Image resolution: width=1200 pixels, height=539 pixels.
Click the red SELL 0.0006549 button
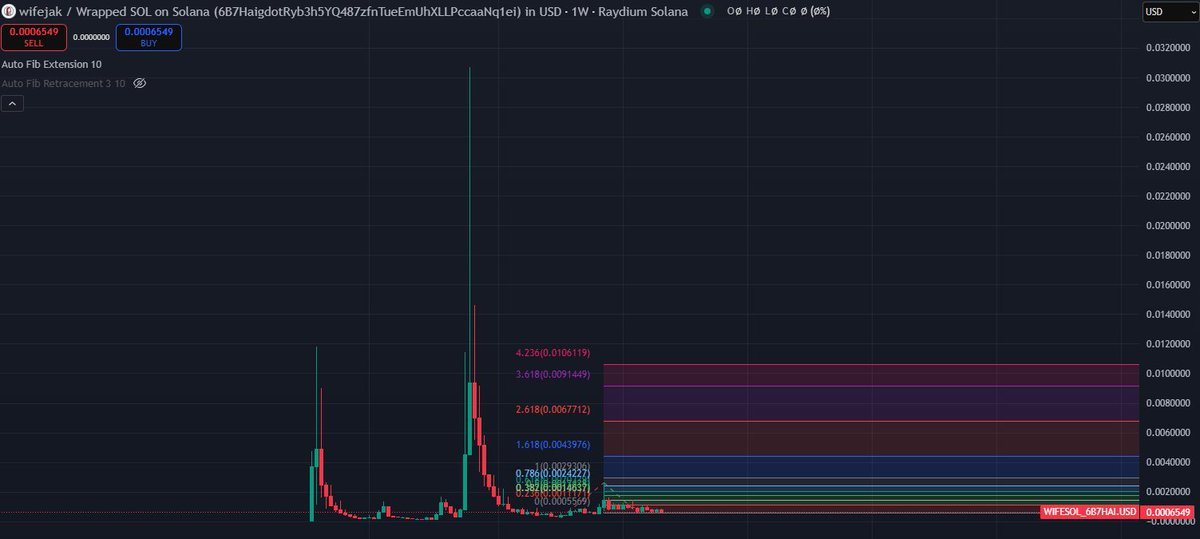(x=34, y=37)
